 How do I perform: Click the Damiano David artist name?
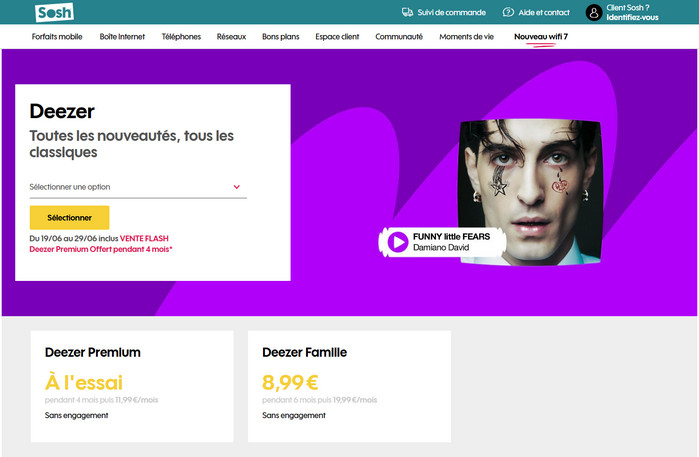[441, 247]
